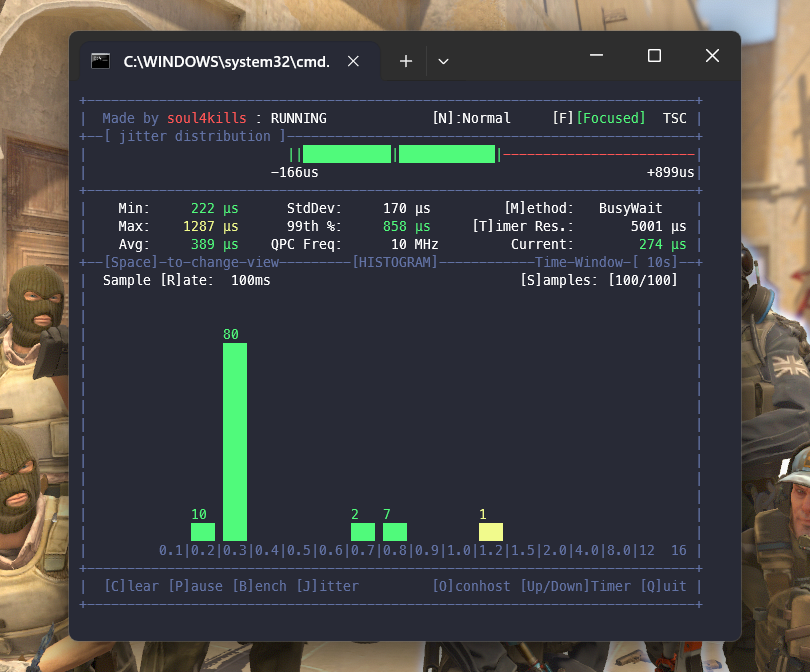Image resolution: width=810 pixels, height=672 pixels.
Task: Toggle the [F][Focused] mode label
Action: click(x=599, y=118)
